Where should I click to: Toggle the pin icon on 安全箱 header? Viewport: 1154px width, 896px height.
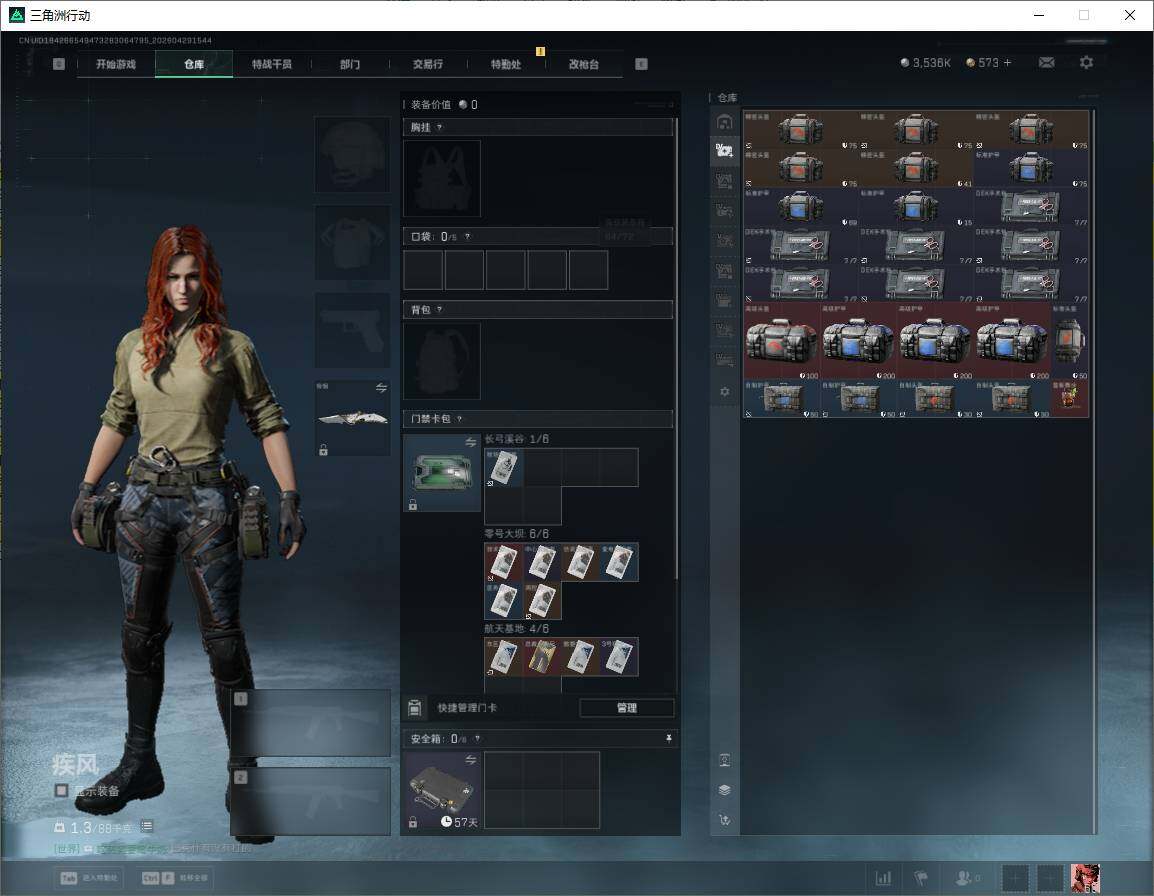[x=668, y=738]
